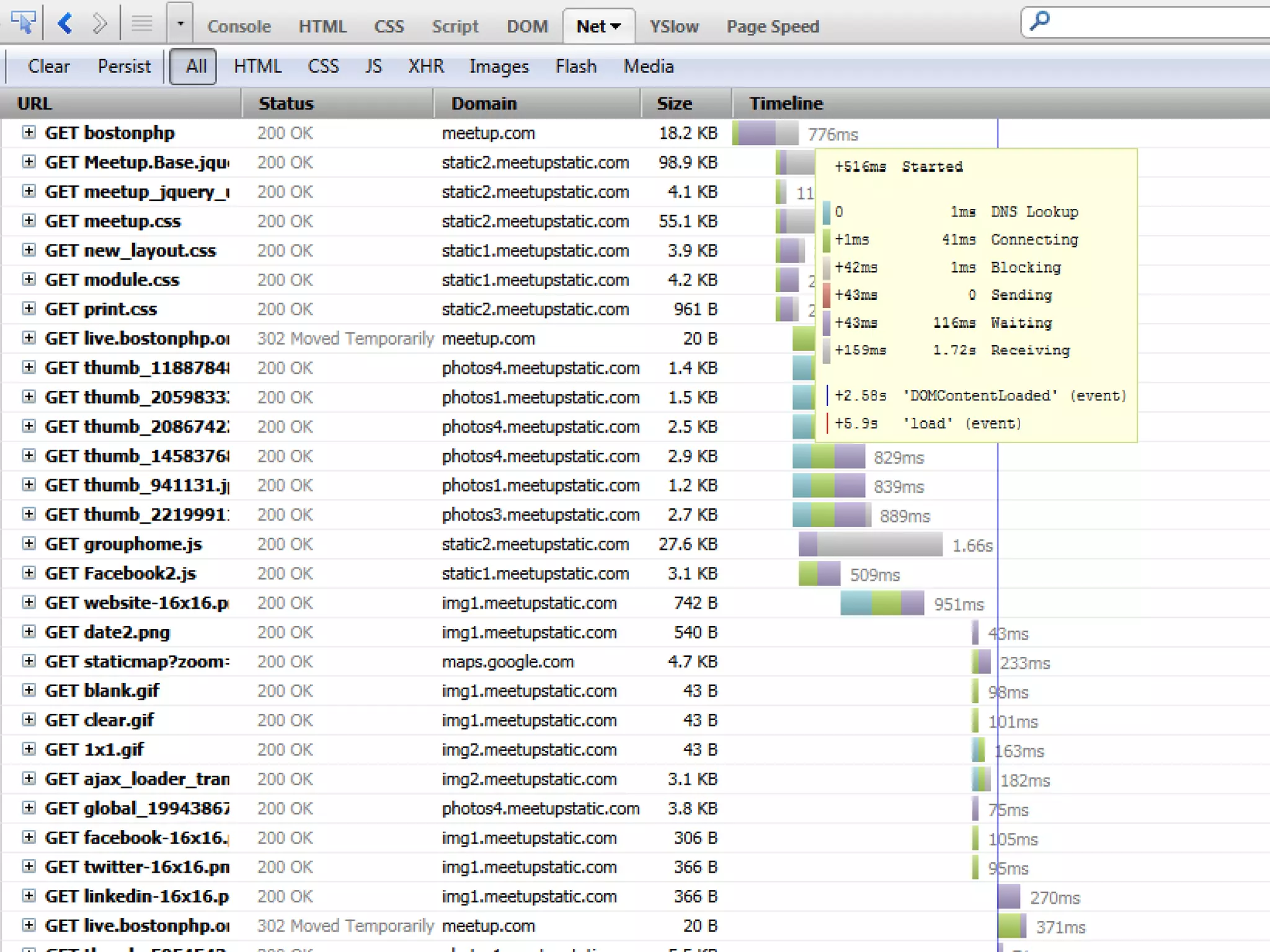
Task: Click the forward navigation arrow
Action: (x=99, y=24)
